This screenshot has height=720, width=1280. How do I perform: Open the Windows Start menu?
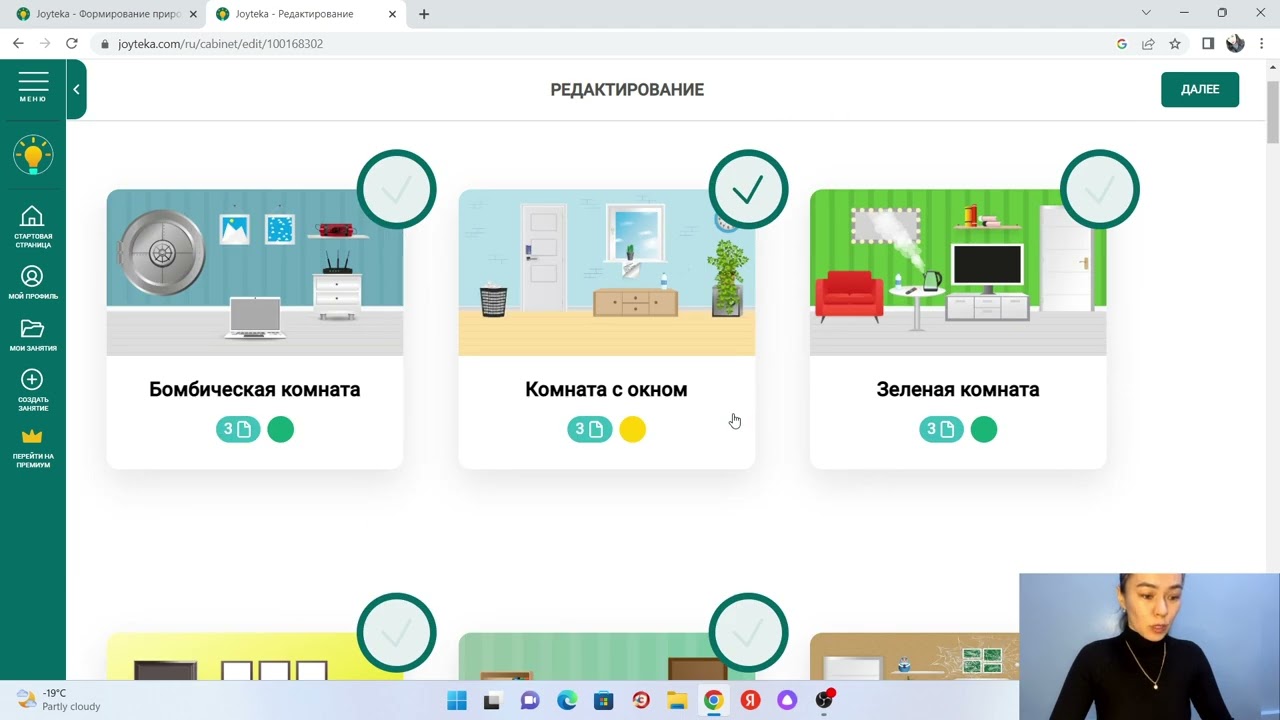[456, 701]
